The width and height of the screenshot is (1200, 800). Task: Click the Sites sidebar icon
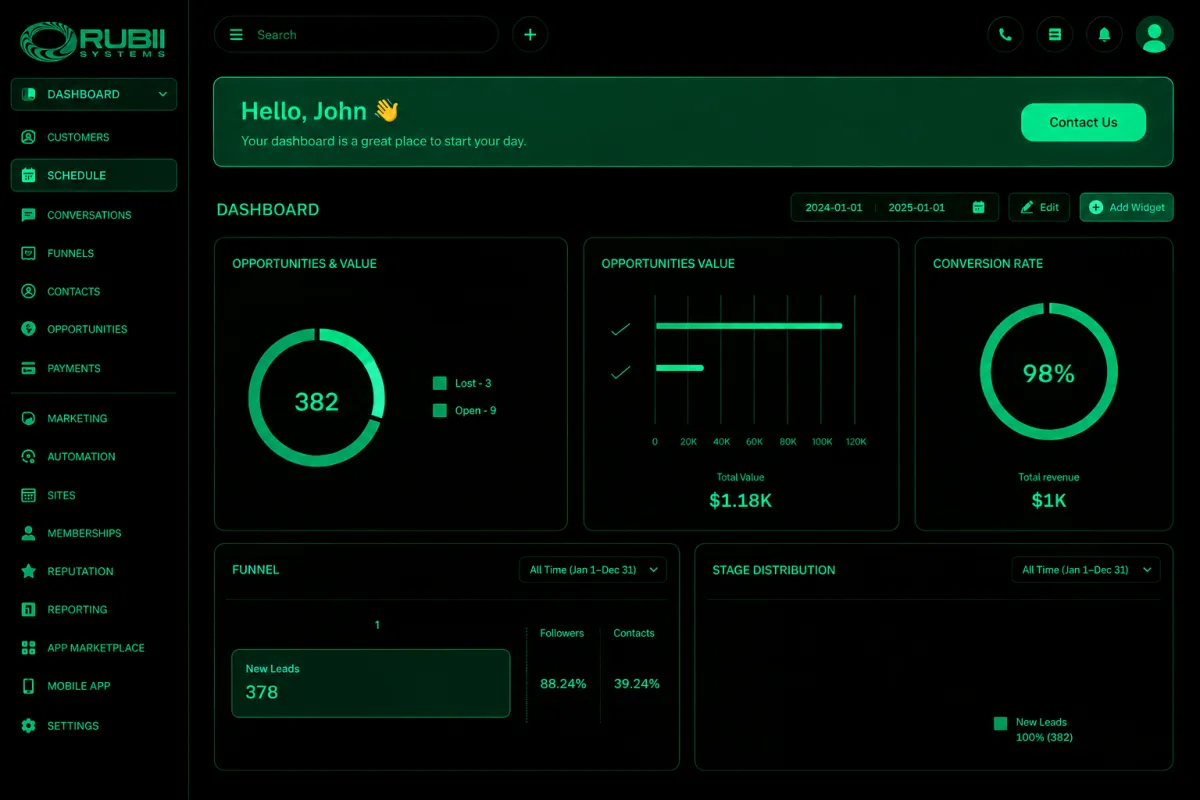click(x=28, y=495)
